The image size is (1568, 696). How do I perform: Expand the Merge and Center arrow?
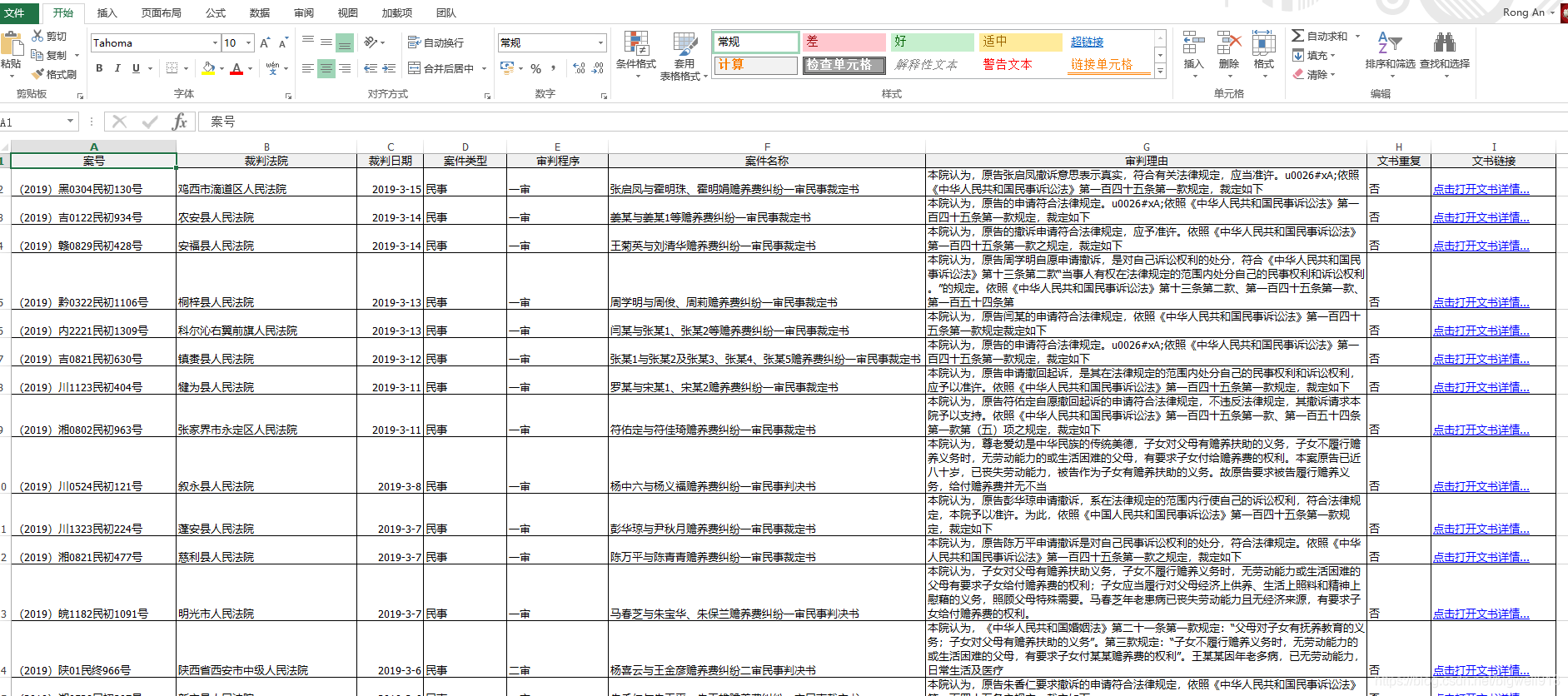[484, 68]
